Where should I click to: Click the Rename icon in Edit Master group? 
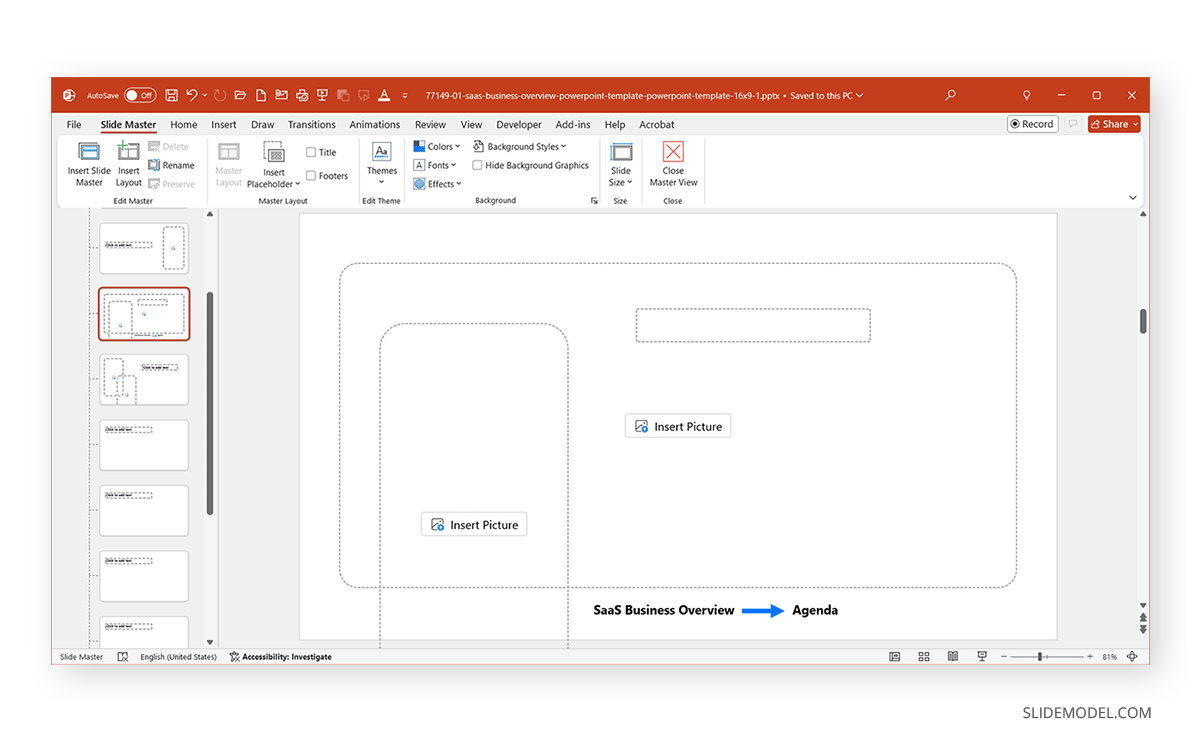coord(172,165)
